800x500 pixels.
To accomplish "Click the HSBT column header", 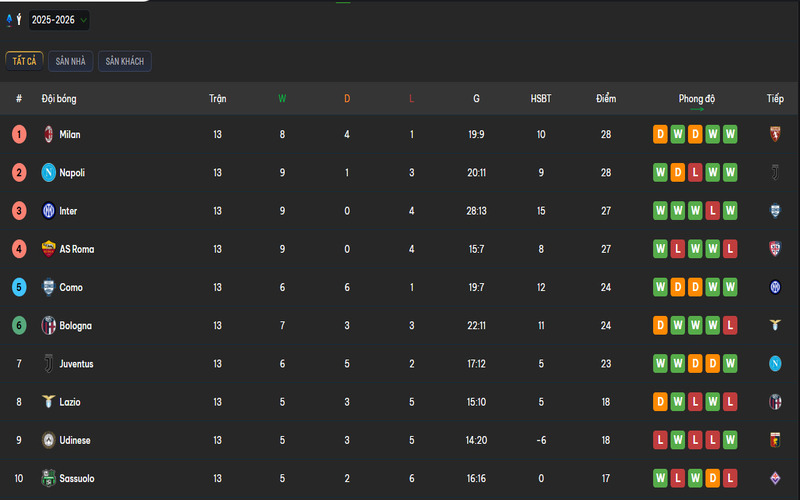I will [541, 99].
